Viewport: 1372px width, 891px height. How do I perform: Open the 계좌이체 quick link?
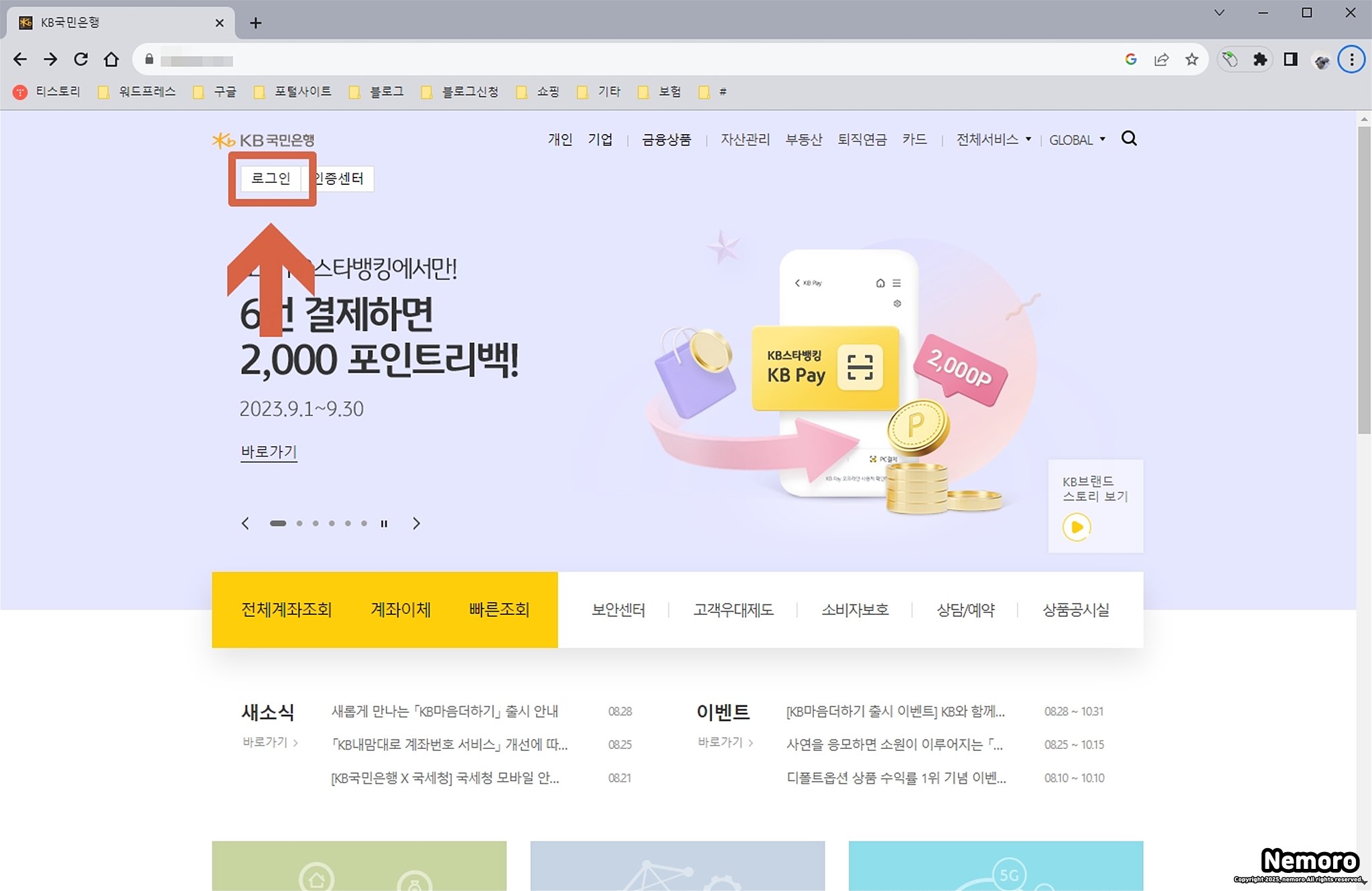(401, 610)
